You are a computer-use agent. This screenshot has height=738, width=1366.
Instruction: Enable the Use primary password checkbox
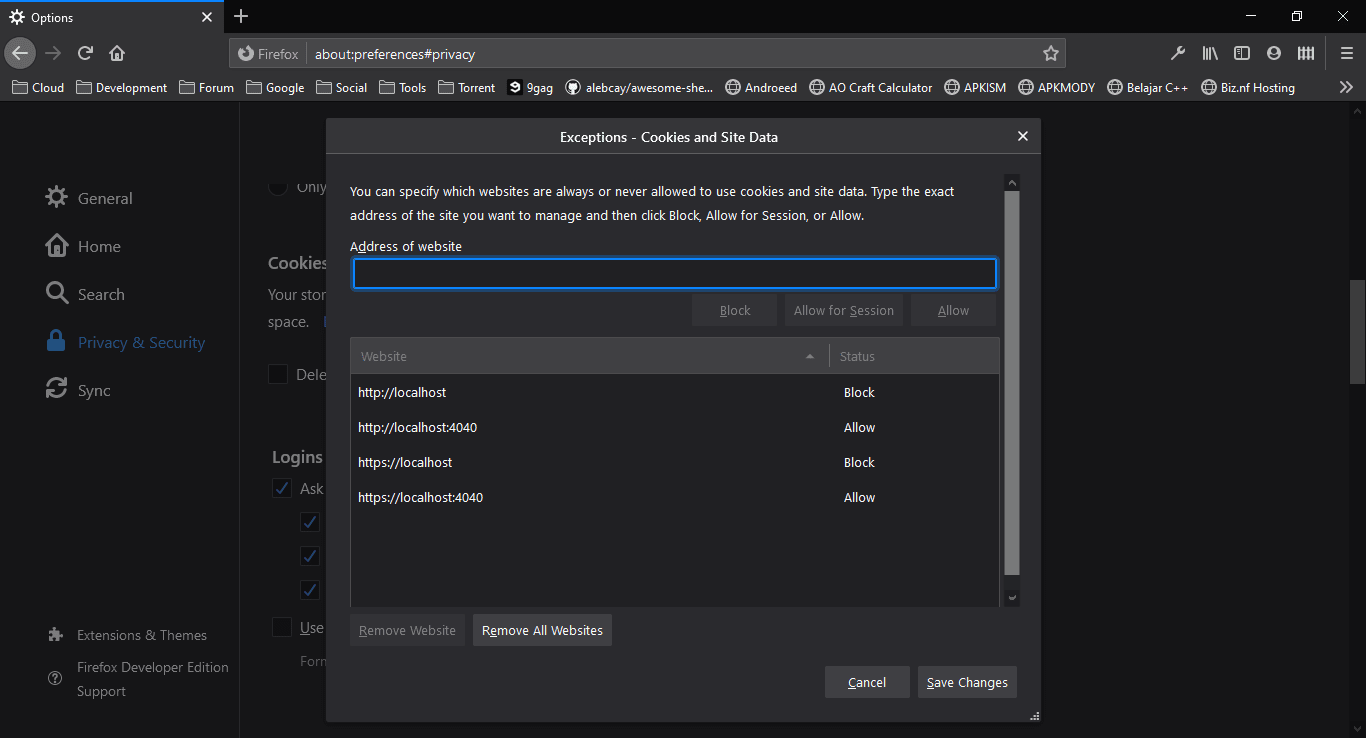tap(281, 627)
